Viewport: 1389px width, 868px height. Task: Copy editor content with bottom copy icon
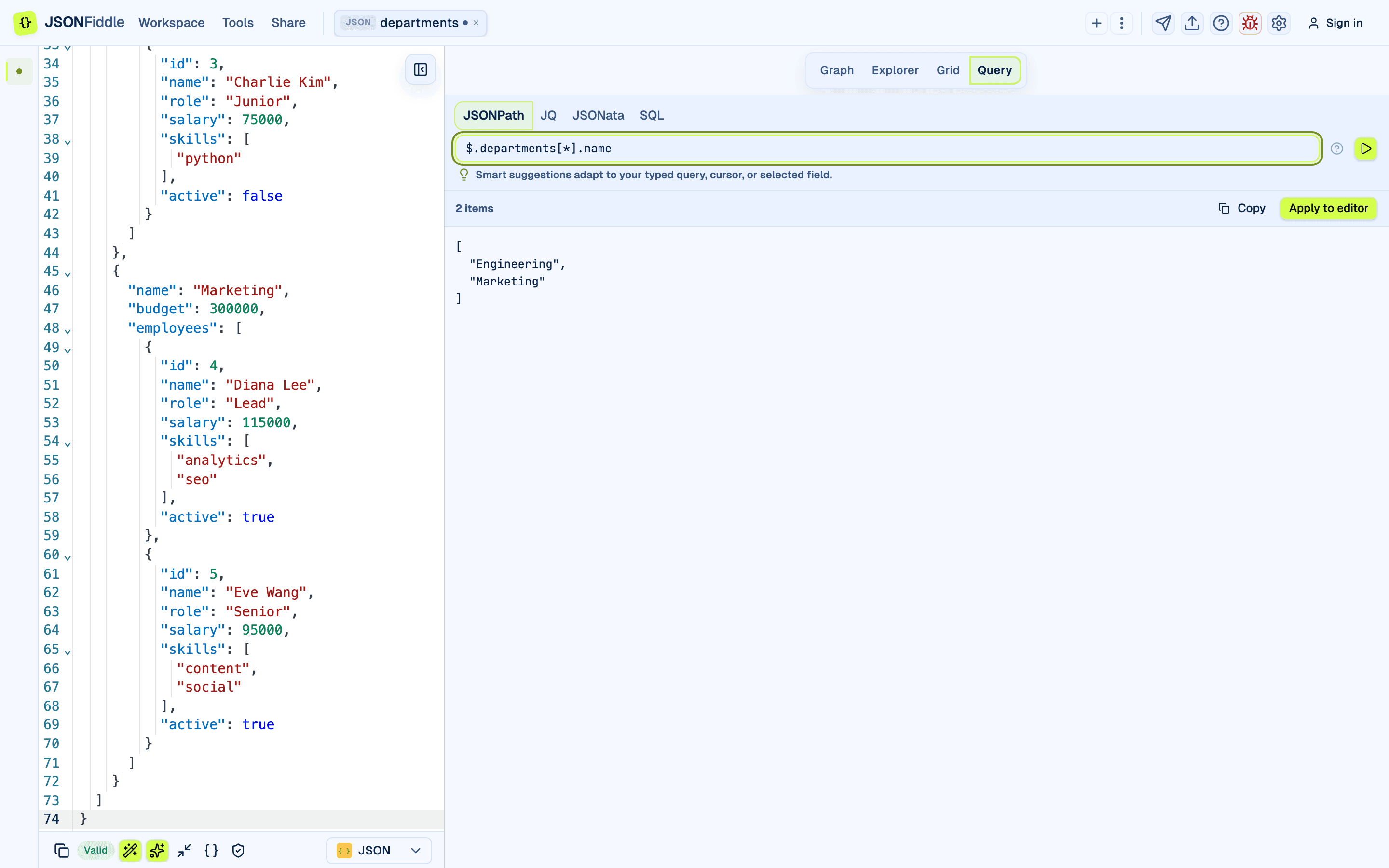click(x=61, y=850)
